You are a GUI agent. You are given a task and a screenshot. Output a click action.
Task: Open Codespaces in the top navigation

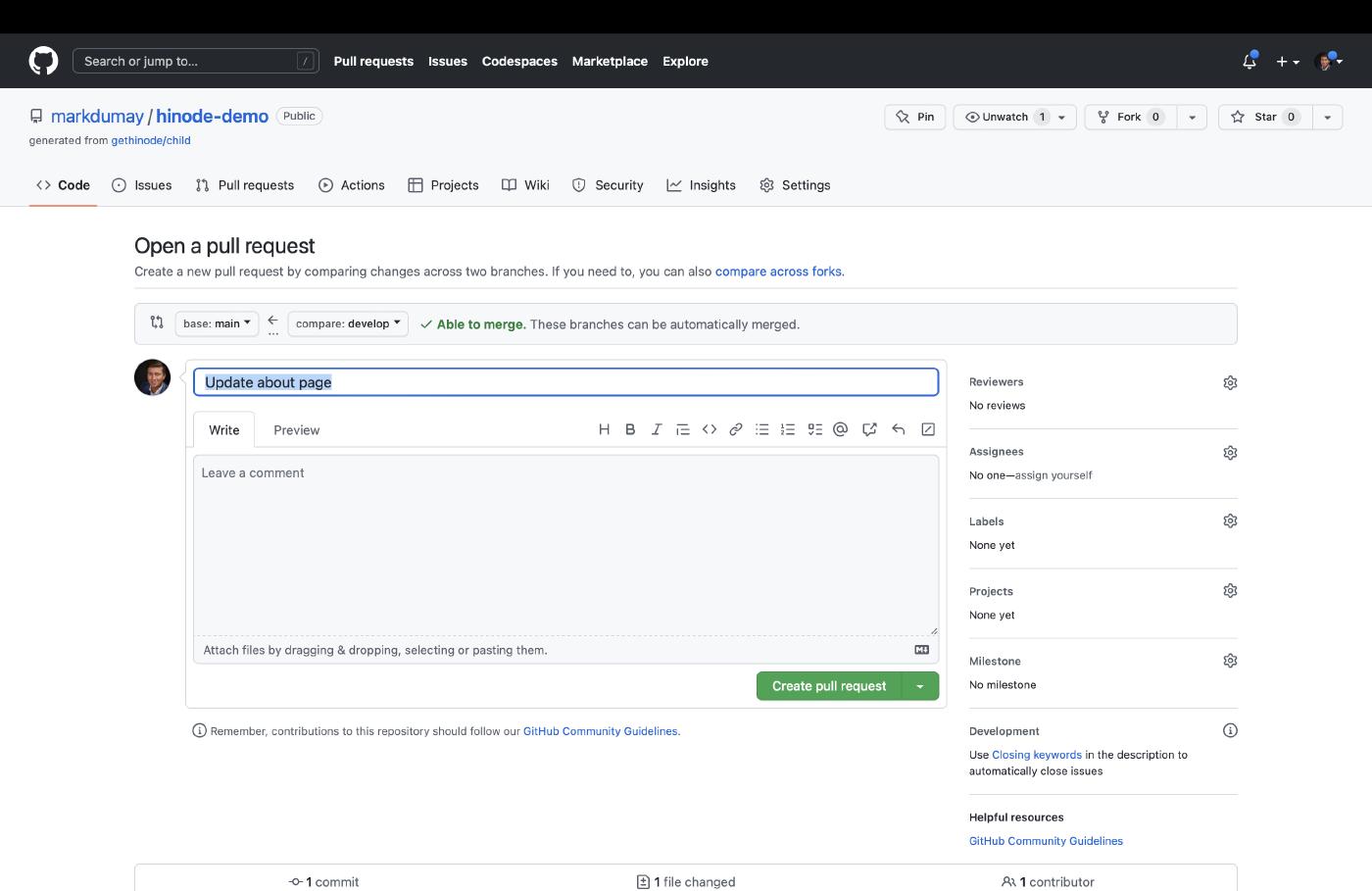tap(519, 61)
